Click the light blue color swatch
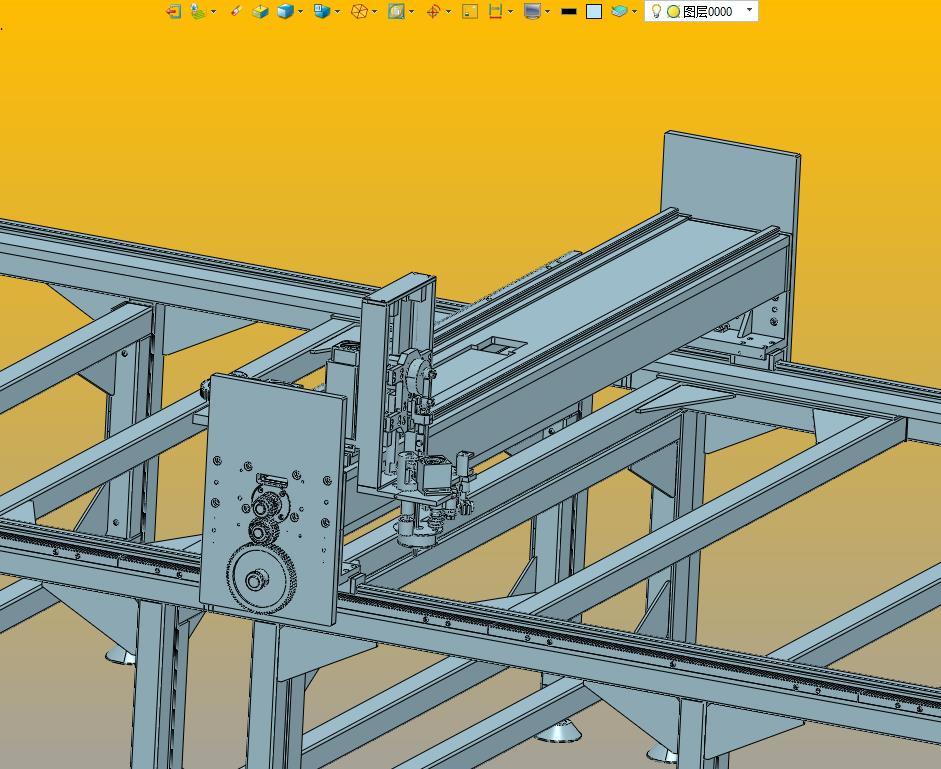 [594, 11]
